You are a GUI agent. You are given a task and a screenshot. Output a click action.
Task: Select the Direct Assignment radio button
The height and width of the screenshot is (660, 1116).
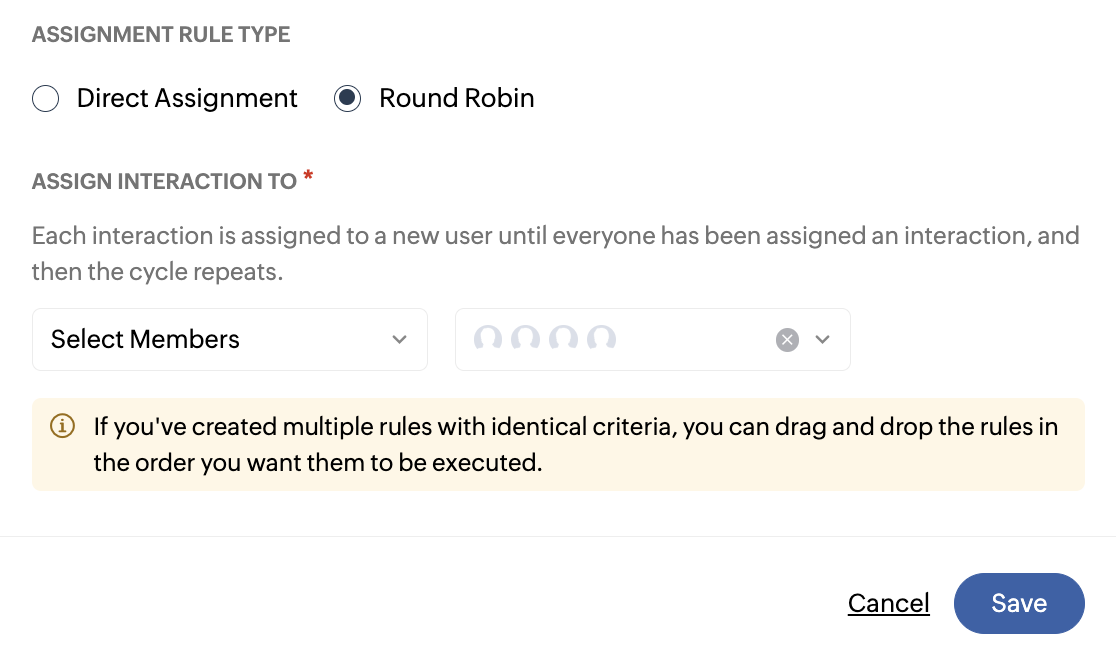(x=46, y=99)
